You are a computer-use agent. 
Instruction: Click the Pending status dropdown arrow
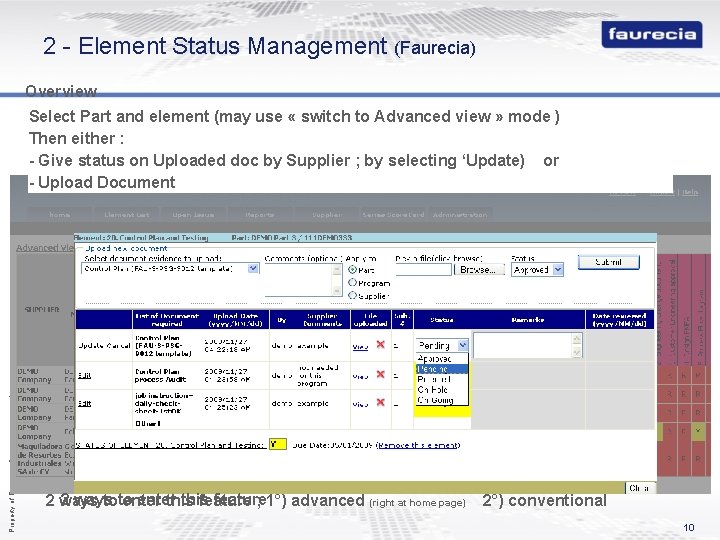point(463,345)
